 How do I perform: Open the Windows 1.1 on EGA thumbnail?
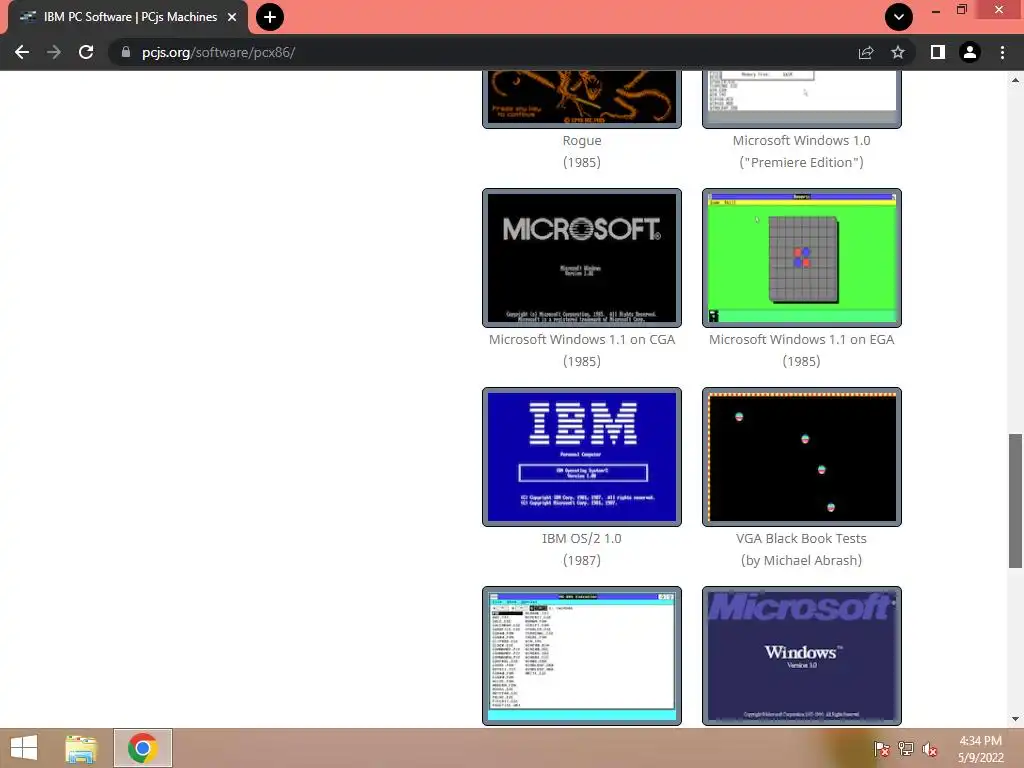[801, 258]
